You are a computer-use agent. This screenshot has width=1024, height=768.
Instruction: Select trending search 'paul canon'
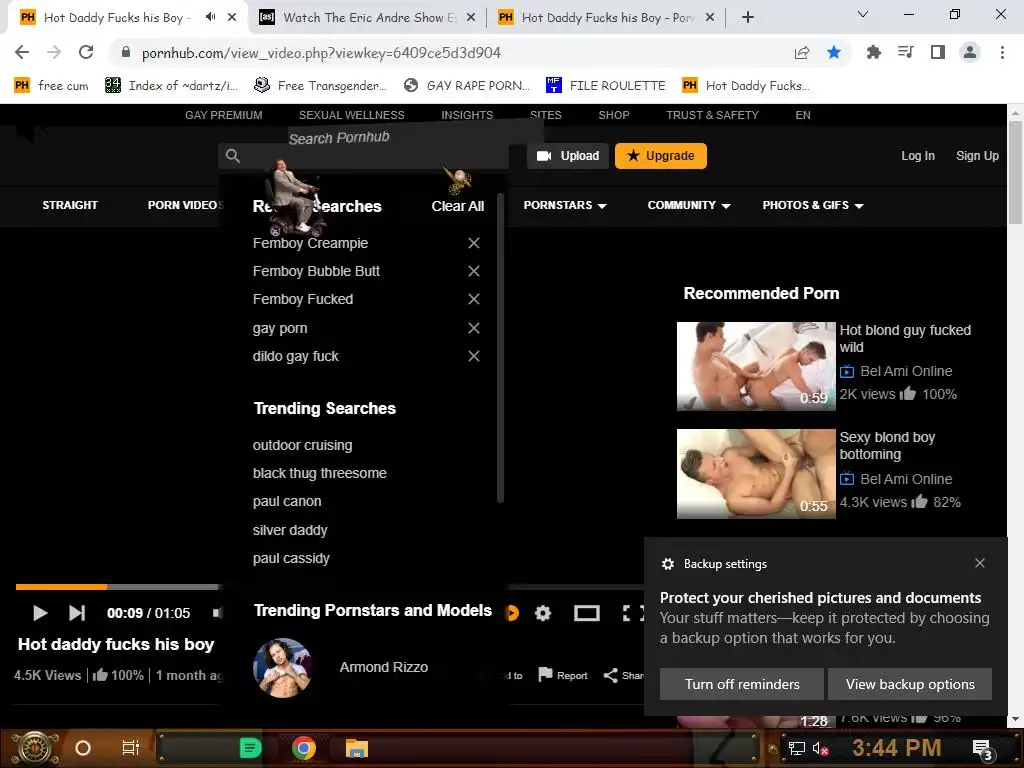click(x=287, y=502)
